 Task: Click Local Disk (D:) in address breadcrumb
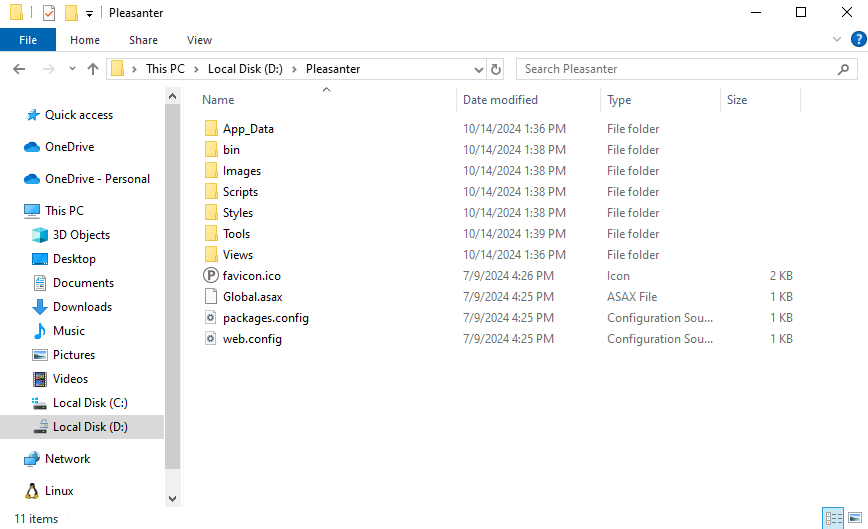(245, 69)
